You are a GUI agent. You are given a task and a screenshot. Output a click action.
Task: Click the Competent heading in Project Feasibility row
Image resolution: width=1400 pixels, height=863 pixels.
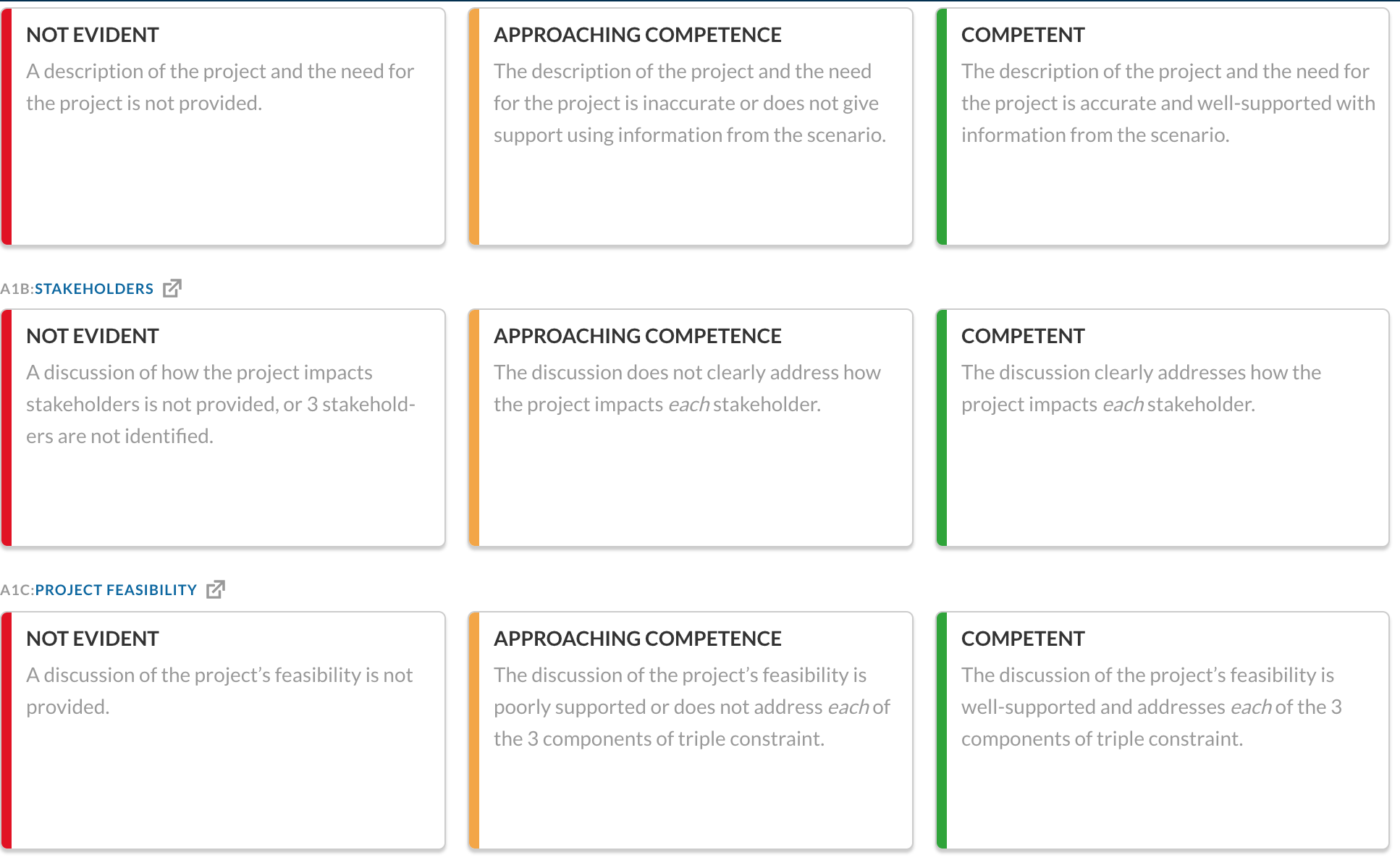point(1023,639)
